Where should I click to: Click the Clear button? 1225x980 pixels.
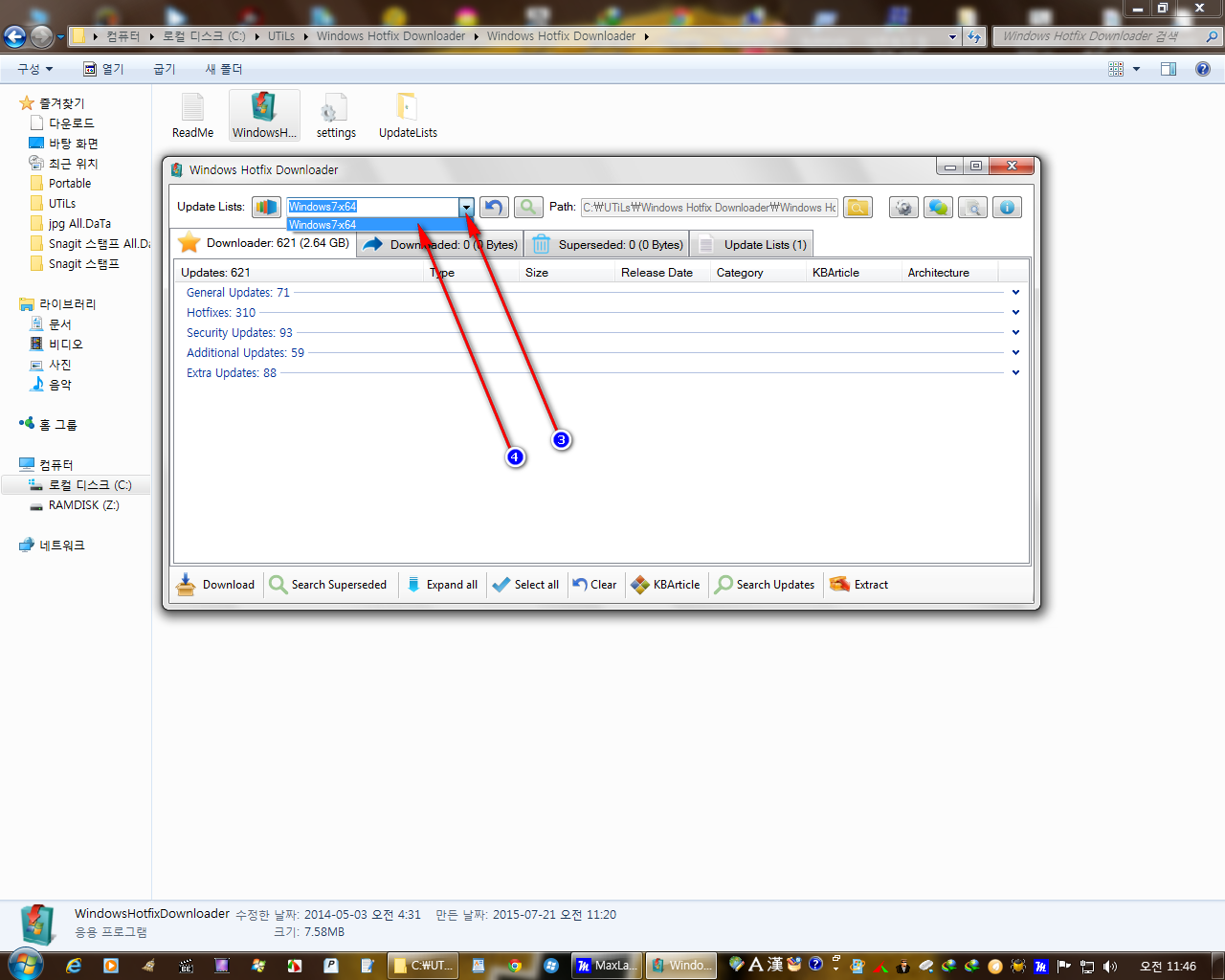tap(594, 585)
